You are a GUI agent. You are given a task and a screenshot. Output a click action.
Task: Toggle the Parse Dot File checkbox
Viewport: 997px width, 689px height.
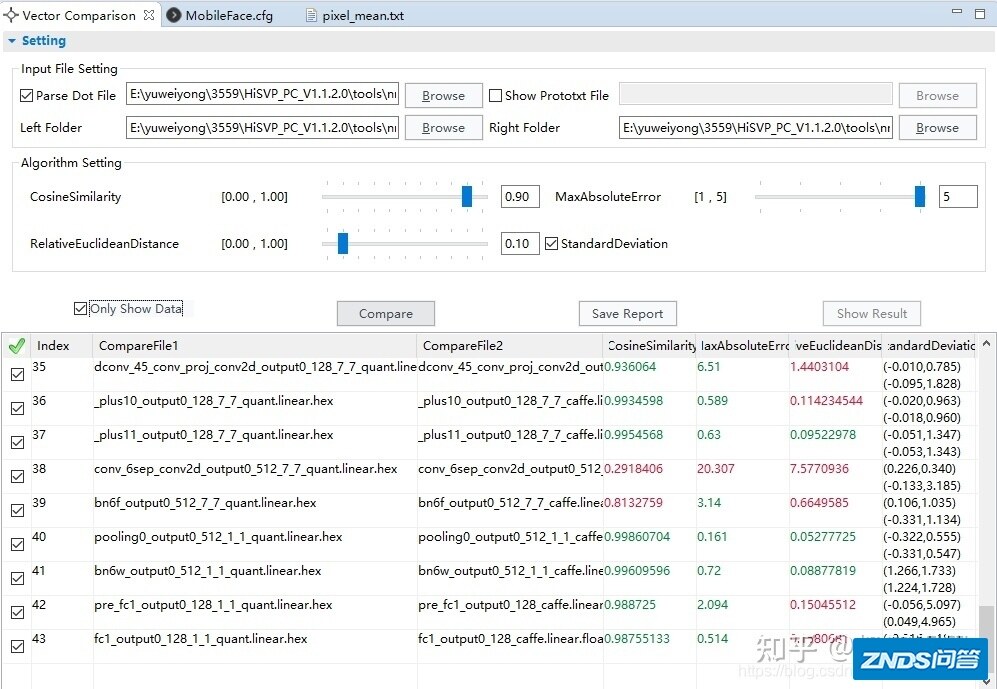coord(26,95)
